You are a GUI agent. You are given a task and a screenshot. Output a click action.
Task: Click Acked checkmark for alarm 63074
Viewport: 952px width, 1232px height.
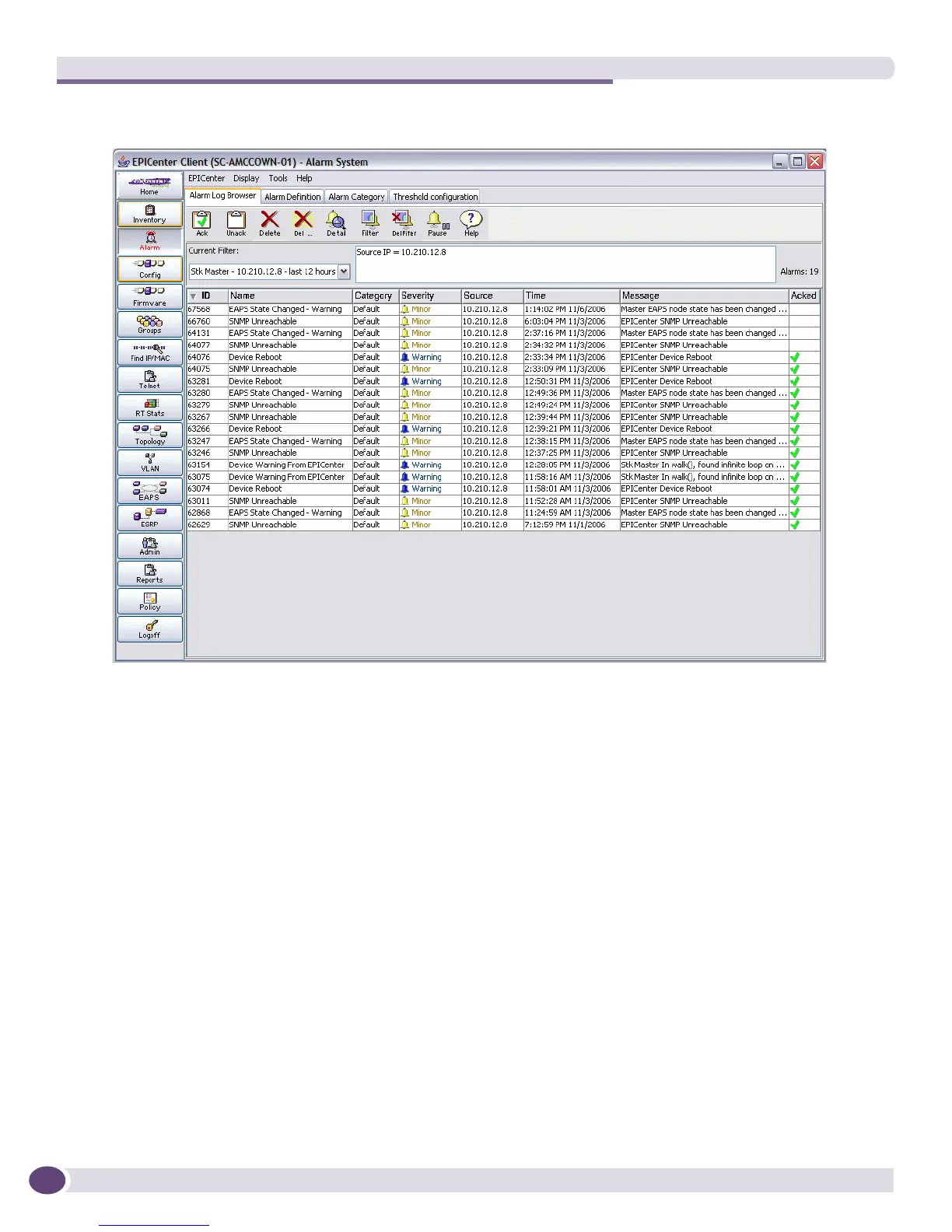pyautogui.click(x=795, y=488)
